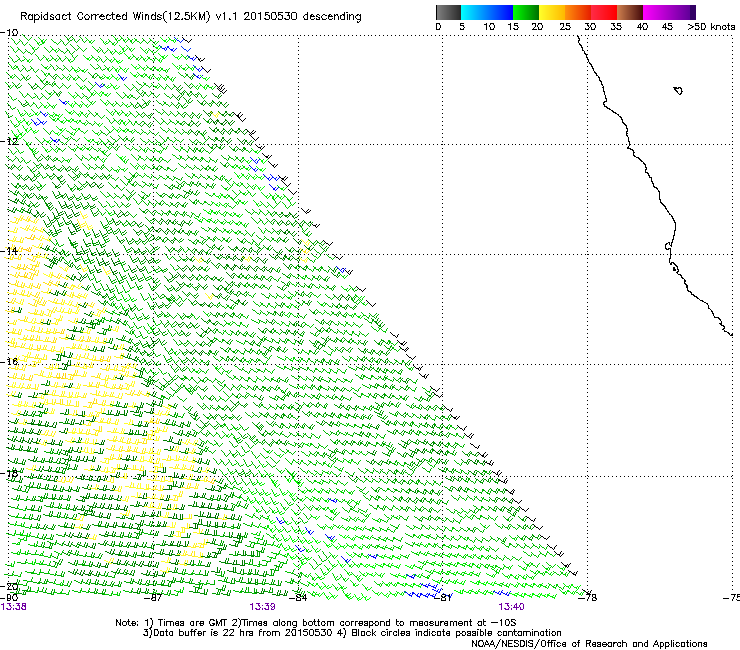Click the '25' legend scale label

[x=565, y=26]
